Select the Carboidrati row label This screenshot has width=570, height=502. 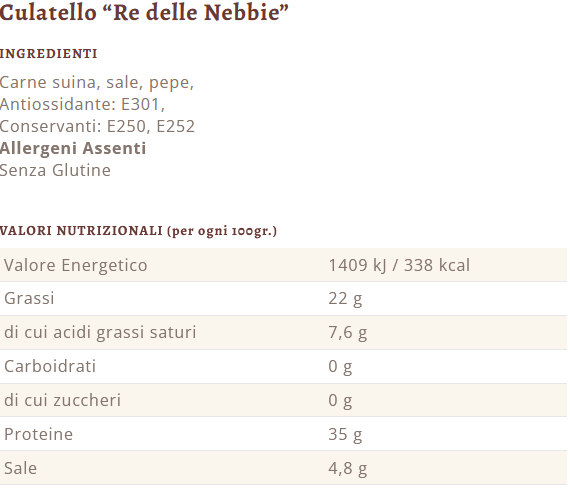50,366
